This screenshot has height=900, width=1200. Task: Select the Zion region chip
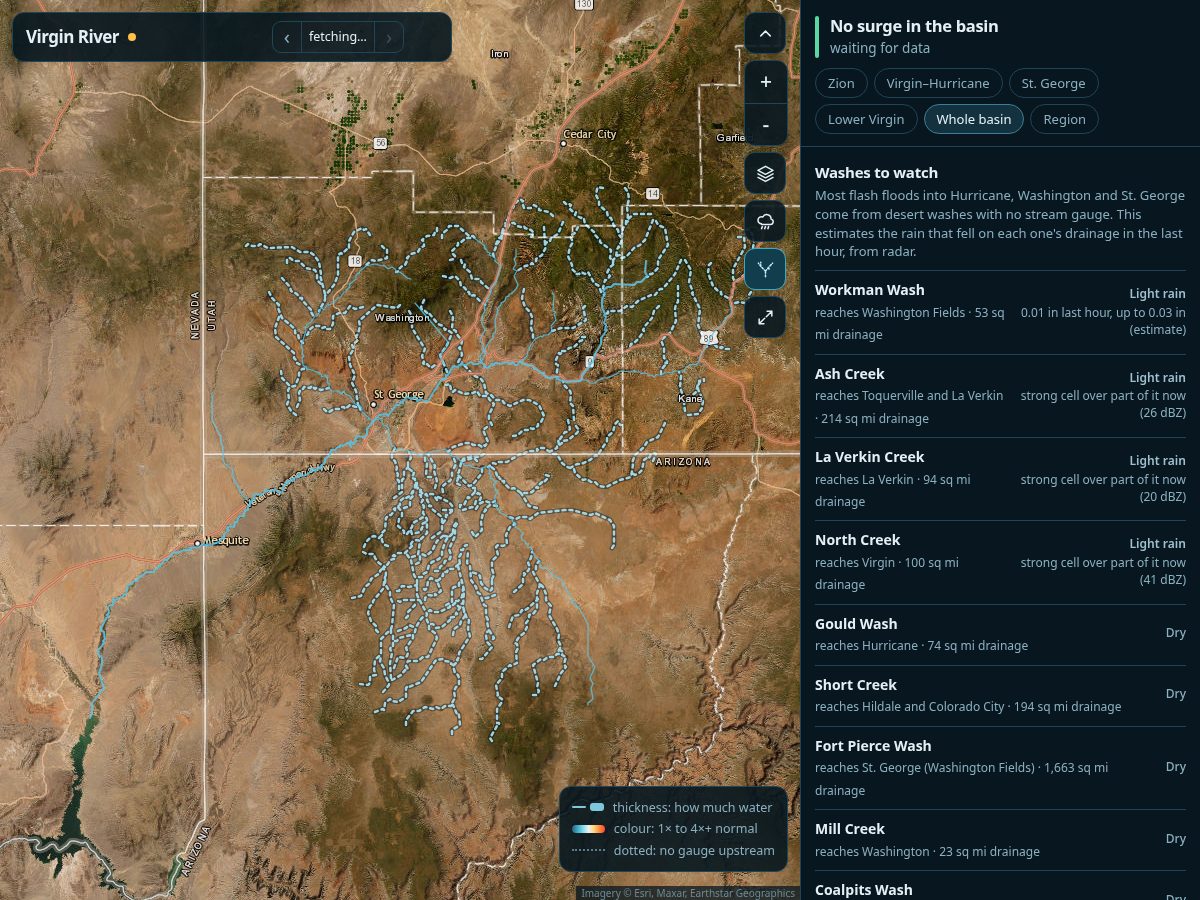point(841,83)
